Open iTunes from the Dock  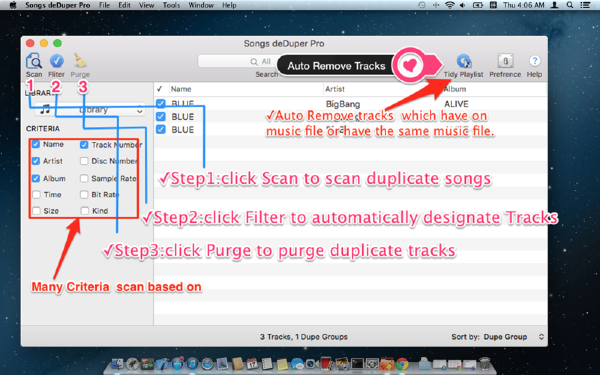click(x=192, y=364)
